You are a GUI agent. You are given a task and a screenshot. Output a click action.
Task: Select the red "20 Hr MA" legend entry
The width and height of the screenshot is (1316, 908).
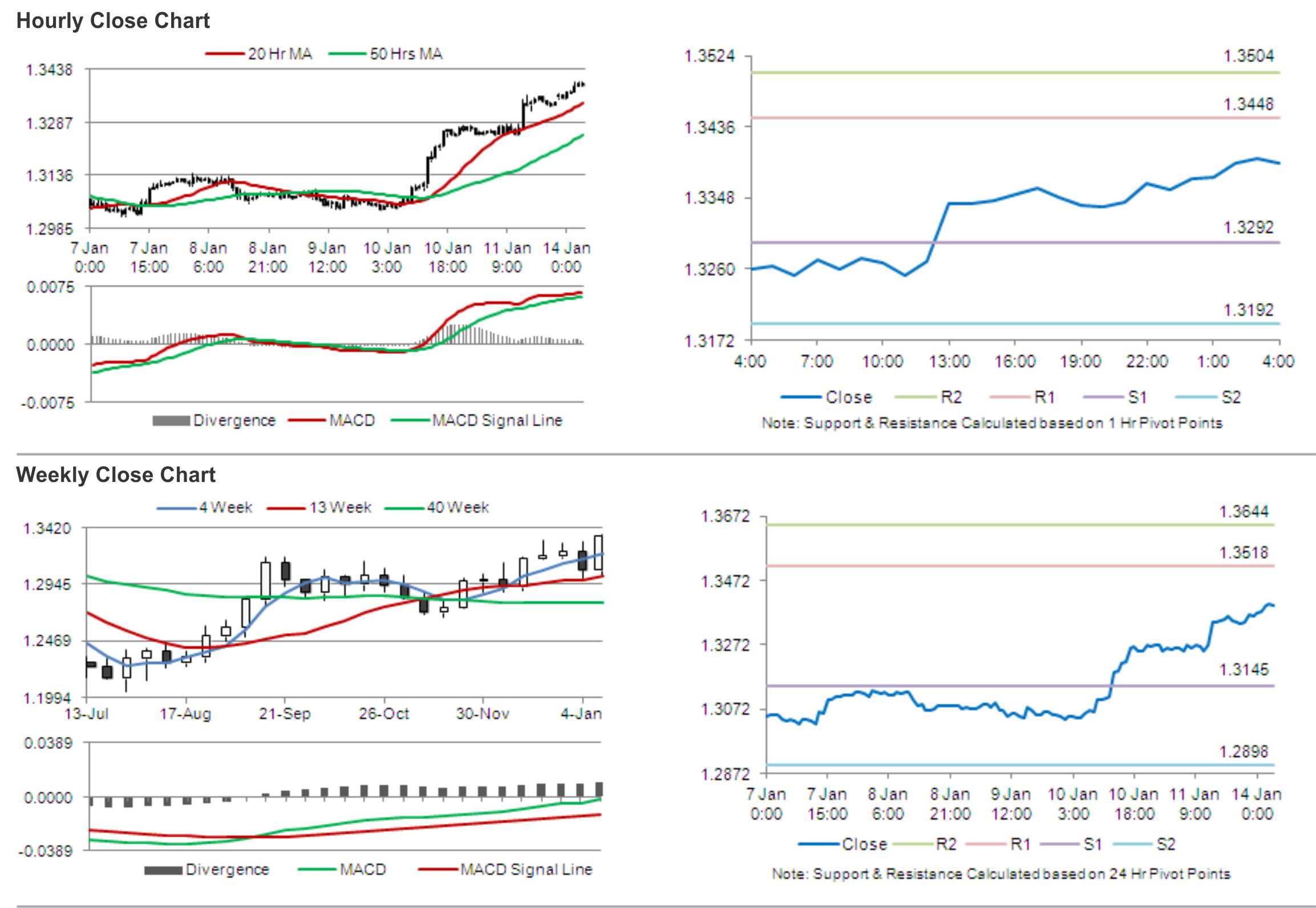pos(258,54)
